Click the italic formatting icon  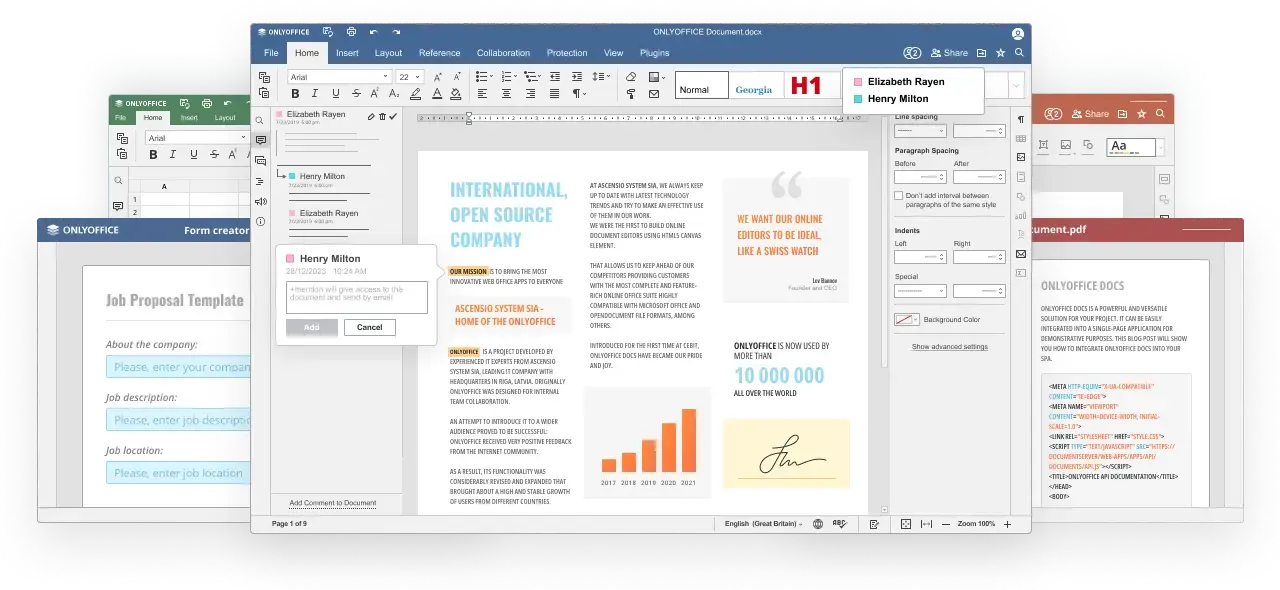(315, 94)
